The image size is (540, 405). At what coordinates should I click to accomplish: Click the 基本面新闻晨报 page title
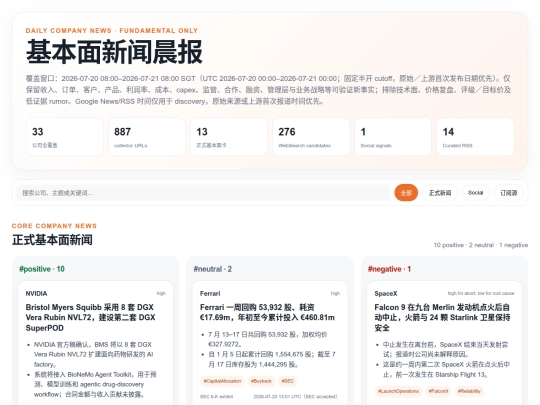(114, 52)
